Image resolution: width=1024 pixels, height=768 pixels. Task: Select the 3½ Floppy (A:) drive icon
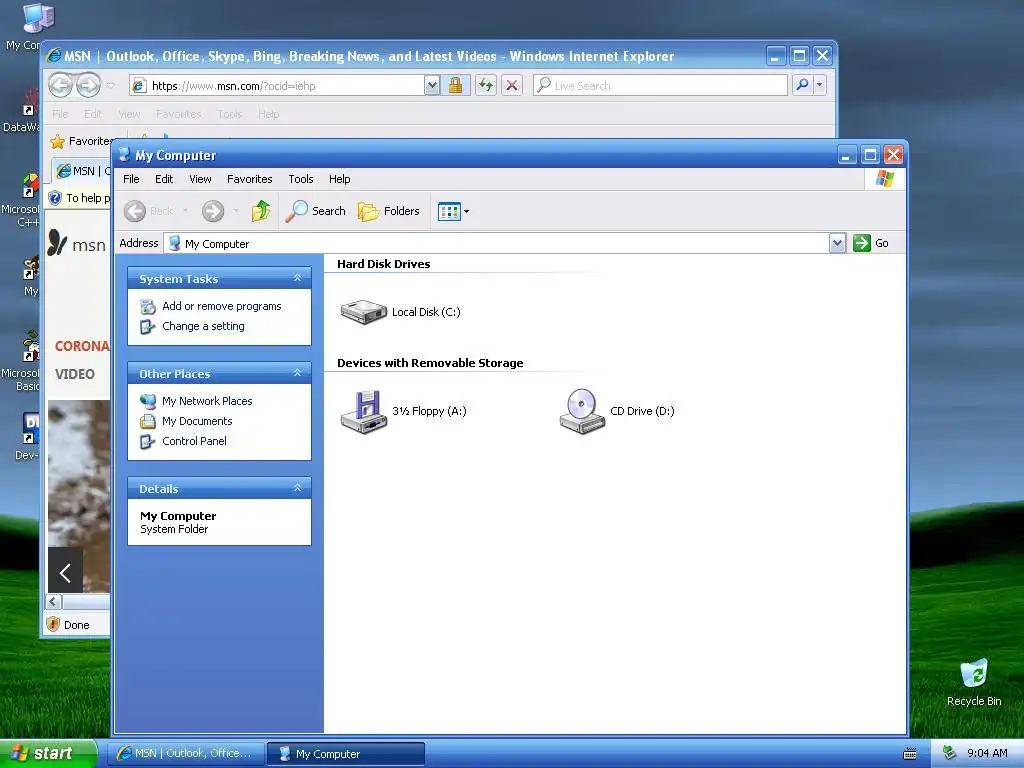[x=364, y=411]
